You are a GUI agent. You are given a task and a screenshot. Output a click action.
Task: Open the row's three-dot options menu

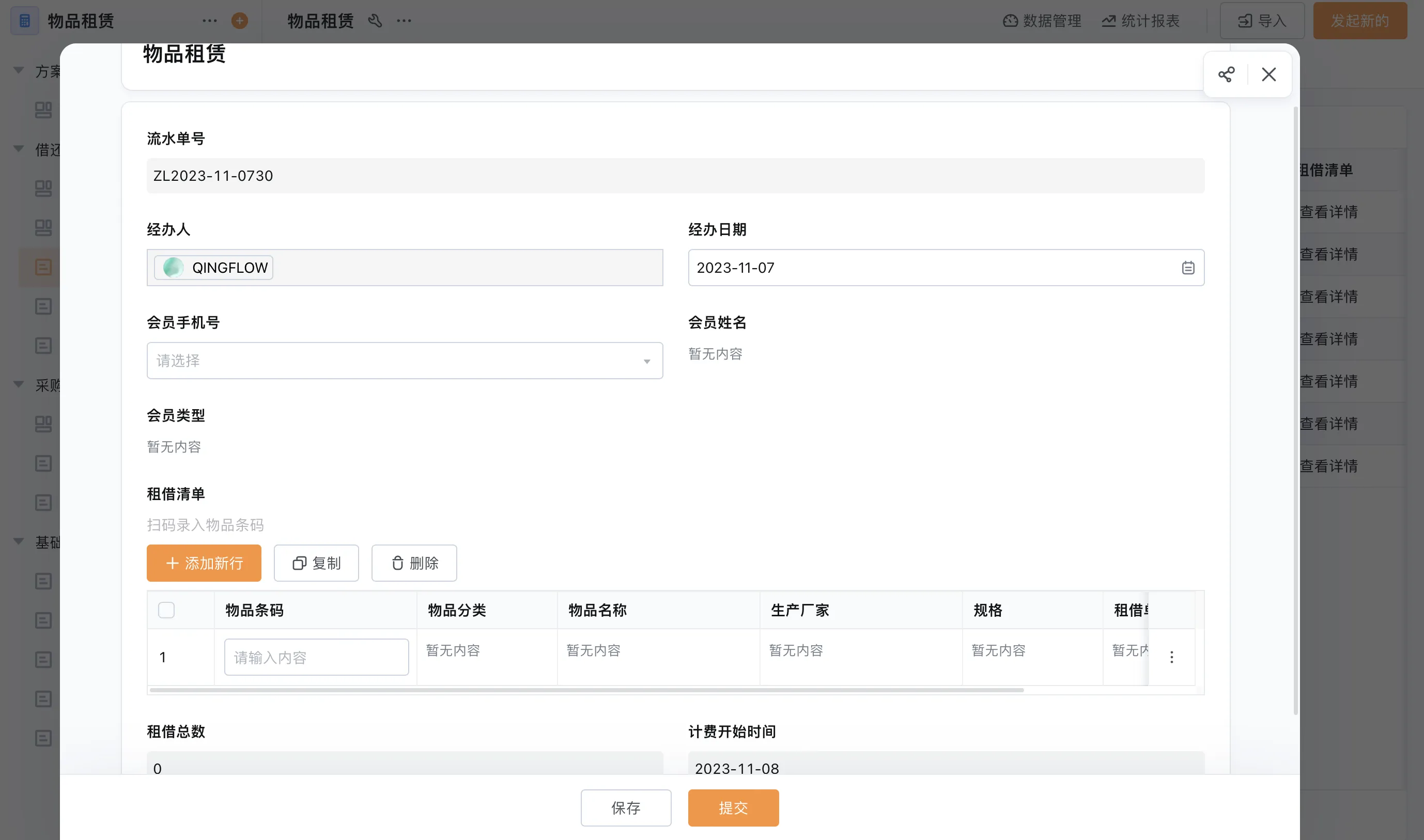(x=1171, y=657)
